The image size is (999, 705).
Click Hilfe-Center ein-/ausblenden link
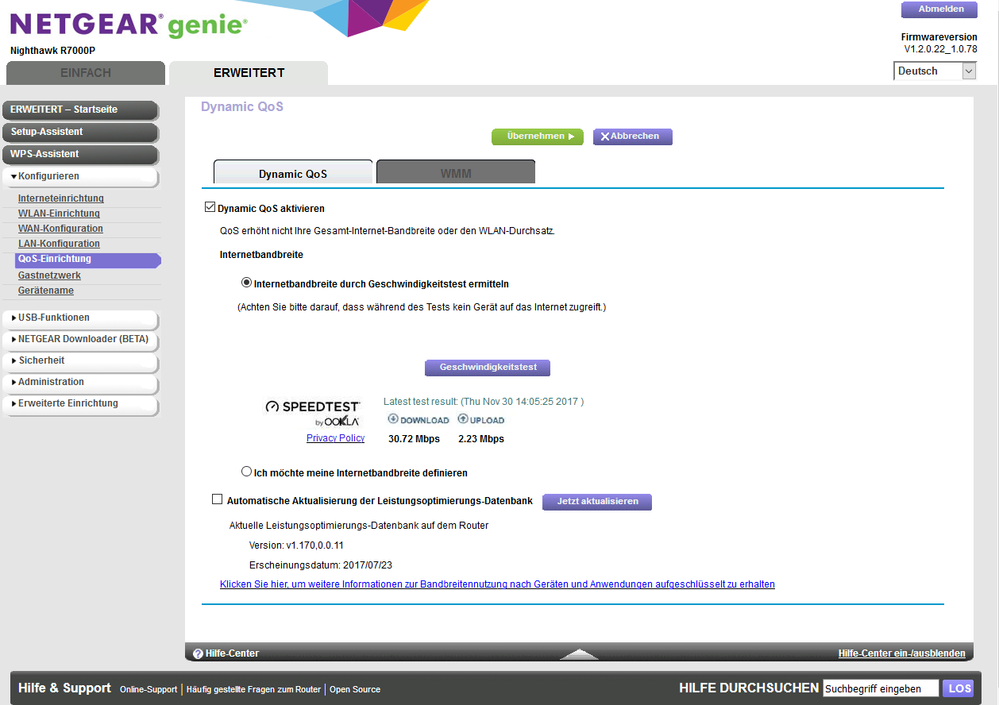902,653
